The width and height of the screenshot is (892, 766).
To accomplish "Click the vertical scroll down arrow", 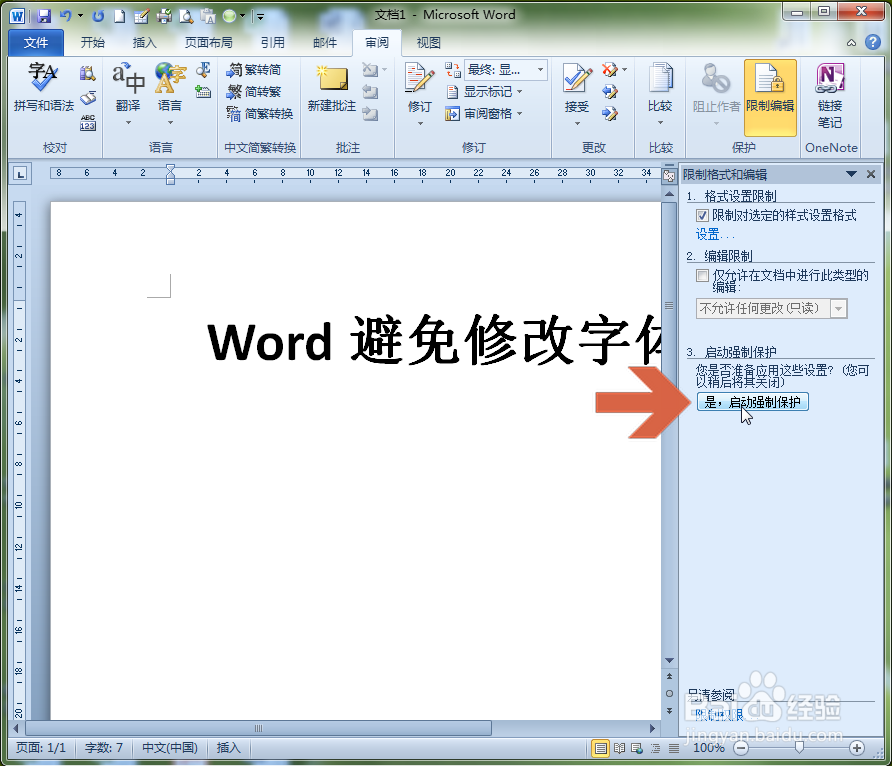I will point(669,660).
